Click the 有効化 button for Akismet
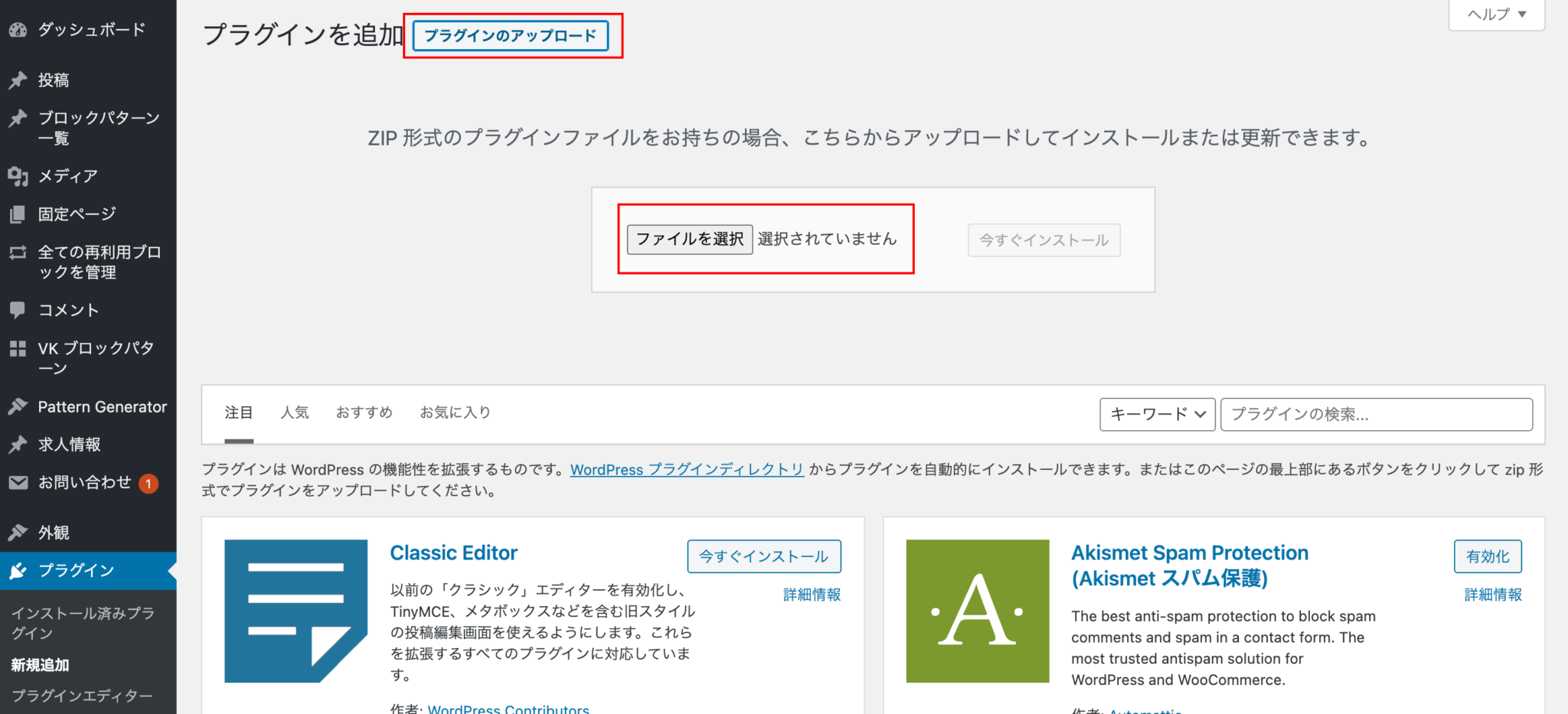Viewport: 1568px width, 714px height. click(x=1488, y=556)
